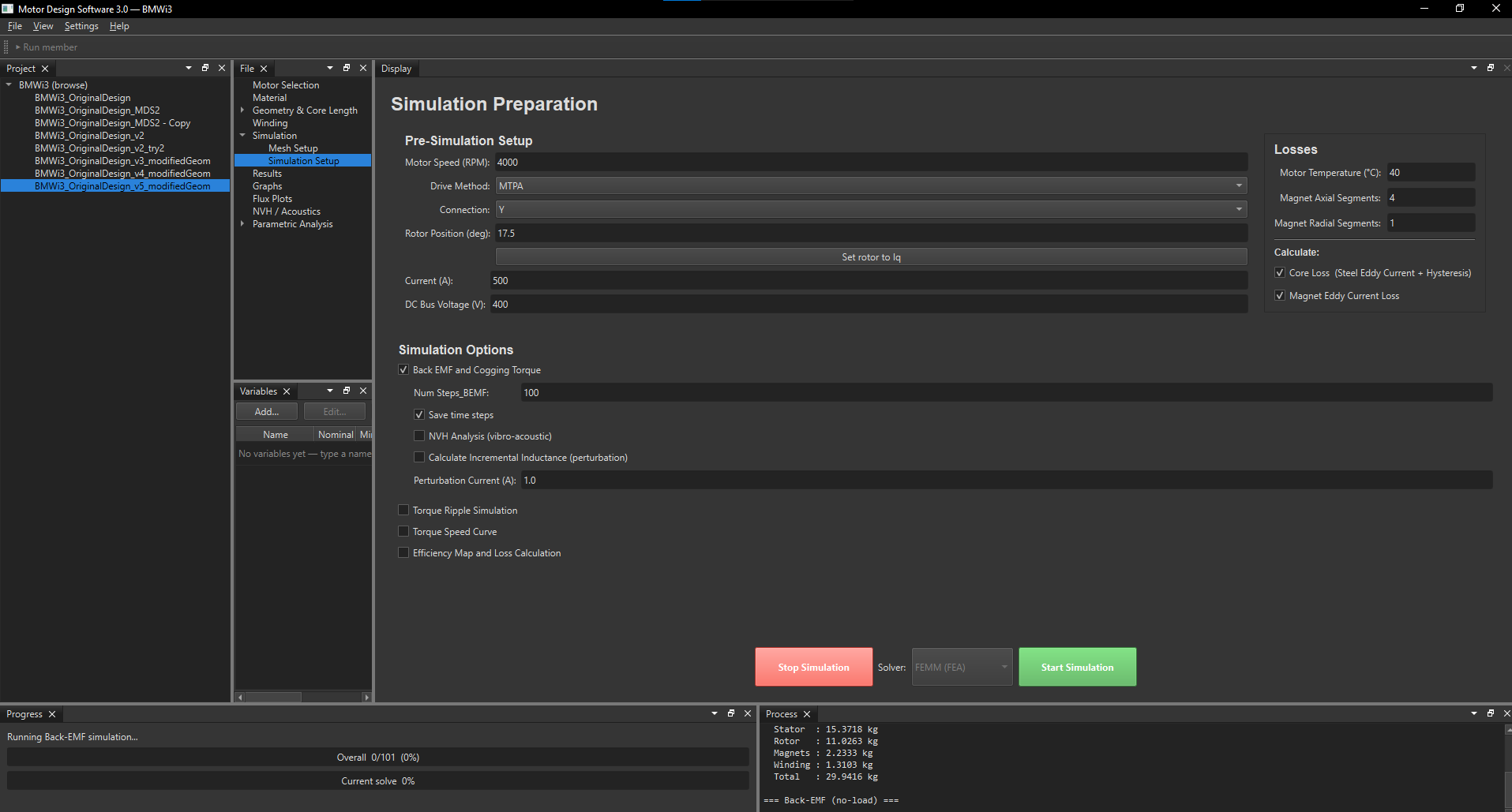Toggle the Core Loss checkbox
The width and height of the screenshot is (1512, 812).
(x=1280, y=272)
